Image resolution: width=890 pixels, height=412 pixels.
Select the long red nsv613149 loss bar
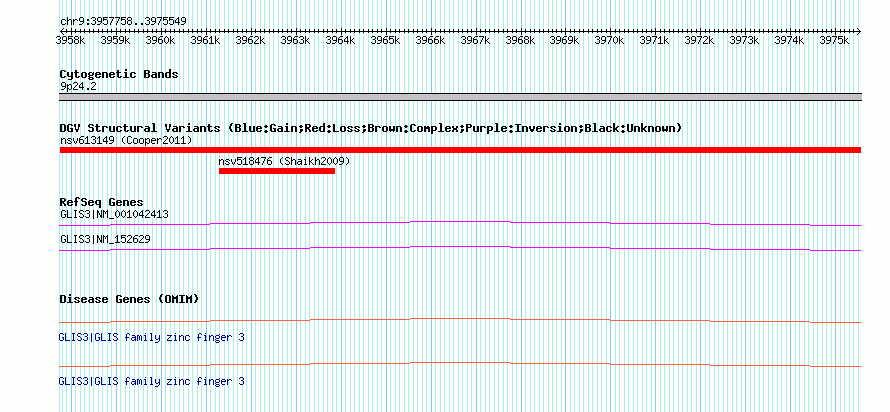coord(460,150)
